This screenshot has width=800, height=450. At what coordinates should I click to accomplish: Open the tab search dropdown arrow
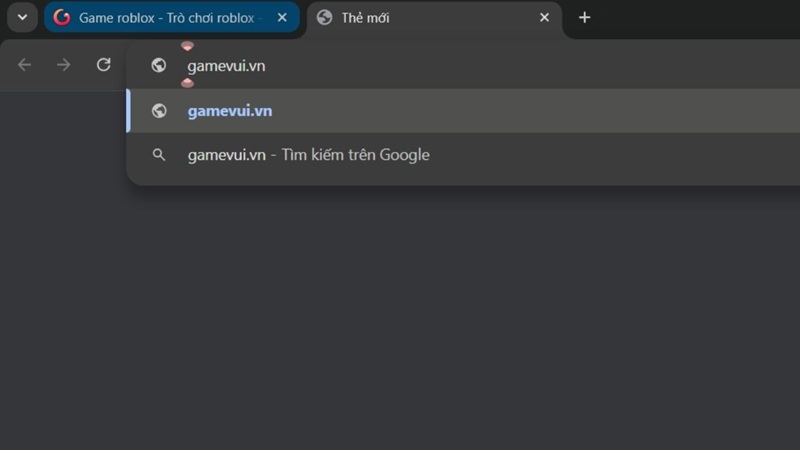(22, 17)
